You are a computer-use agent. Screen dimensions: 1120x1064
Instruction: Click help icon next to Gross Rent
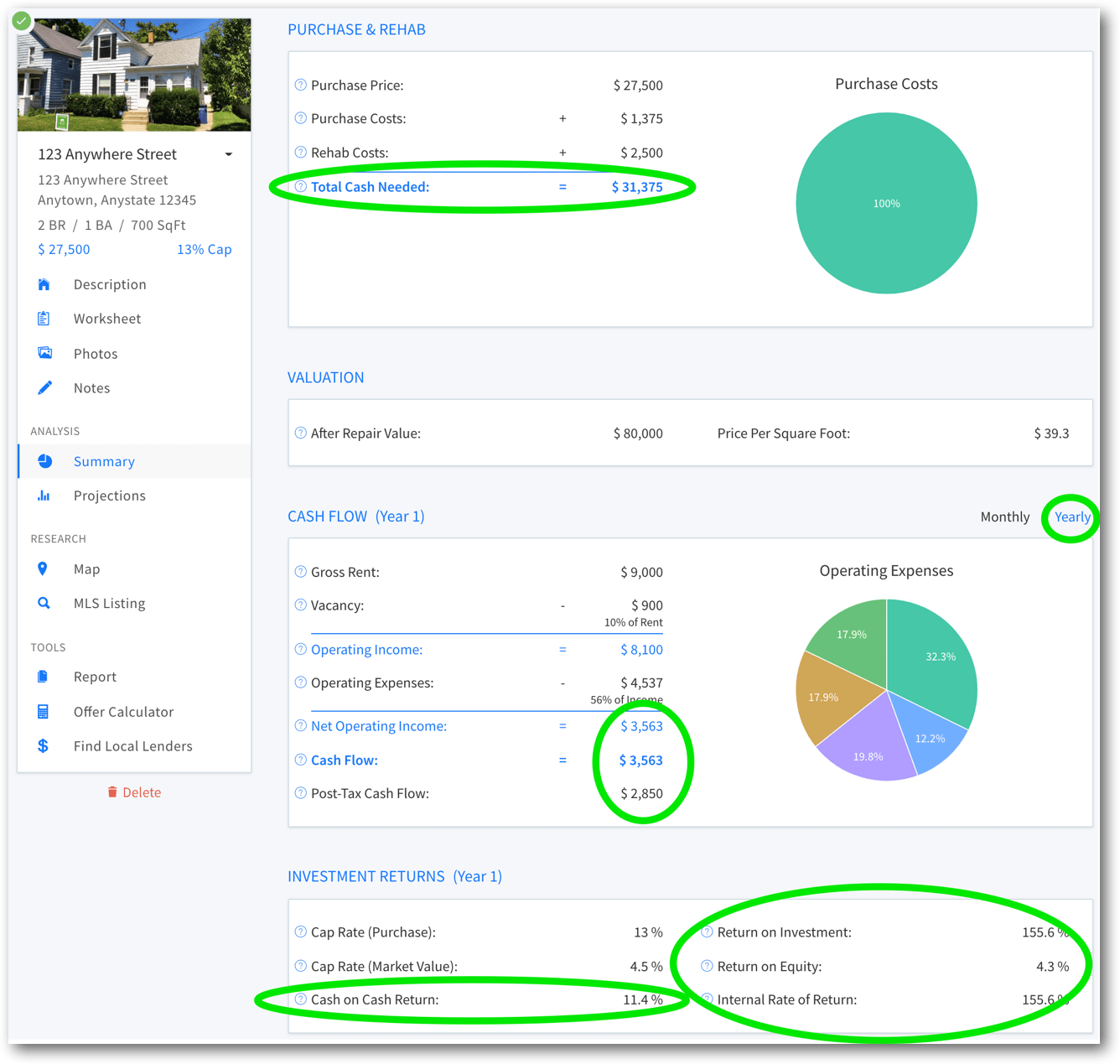[300, 572]
